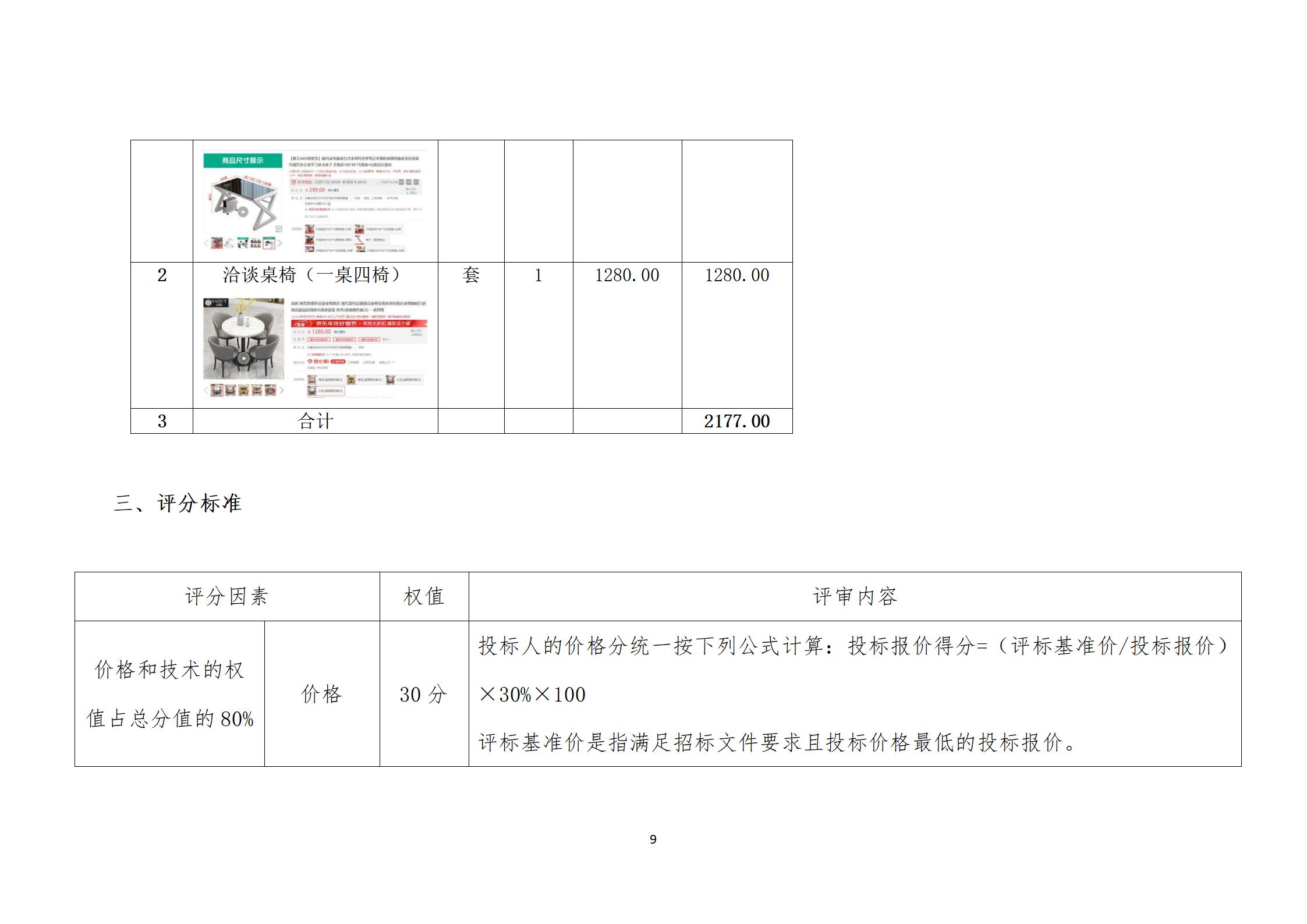Click 三、评分标准 section heading
This screenshot has width=1307, height=924.
click(178, 503)
